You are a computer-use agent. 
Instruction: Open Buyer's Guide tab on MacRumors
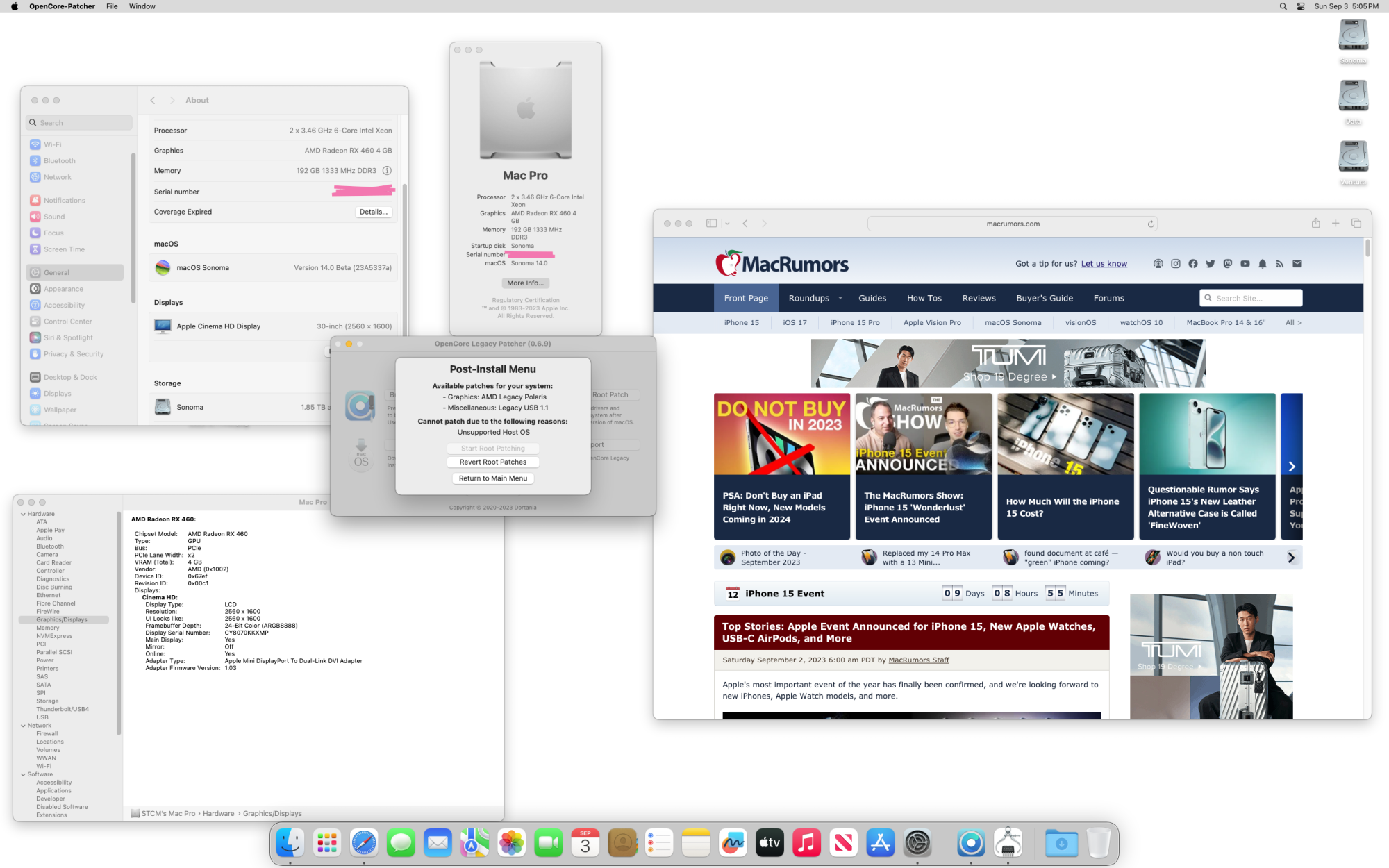click(x=1045, y=299)
